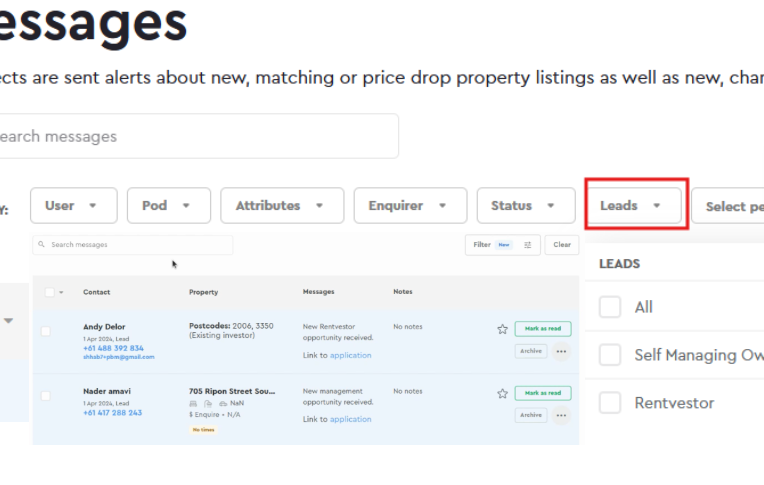Click the bedroom icon on Ripon Street listing
The width and height of the screenshot is (764, 485).
[x=193, y=404]
